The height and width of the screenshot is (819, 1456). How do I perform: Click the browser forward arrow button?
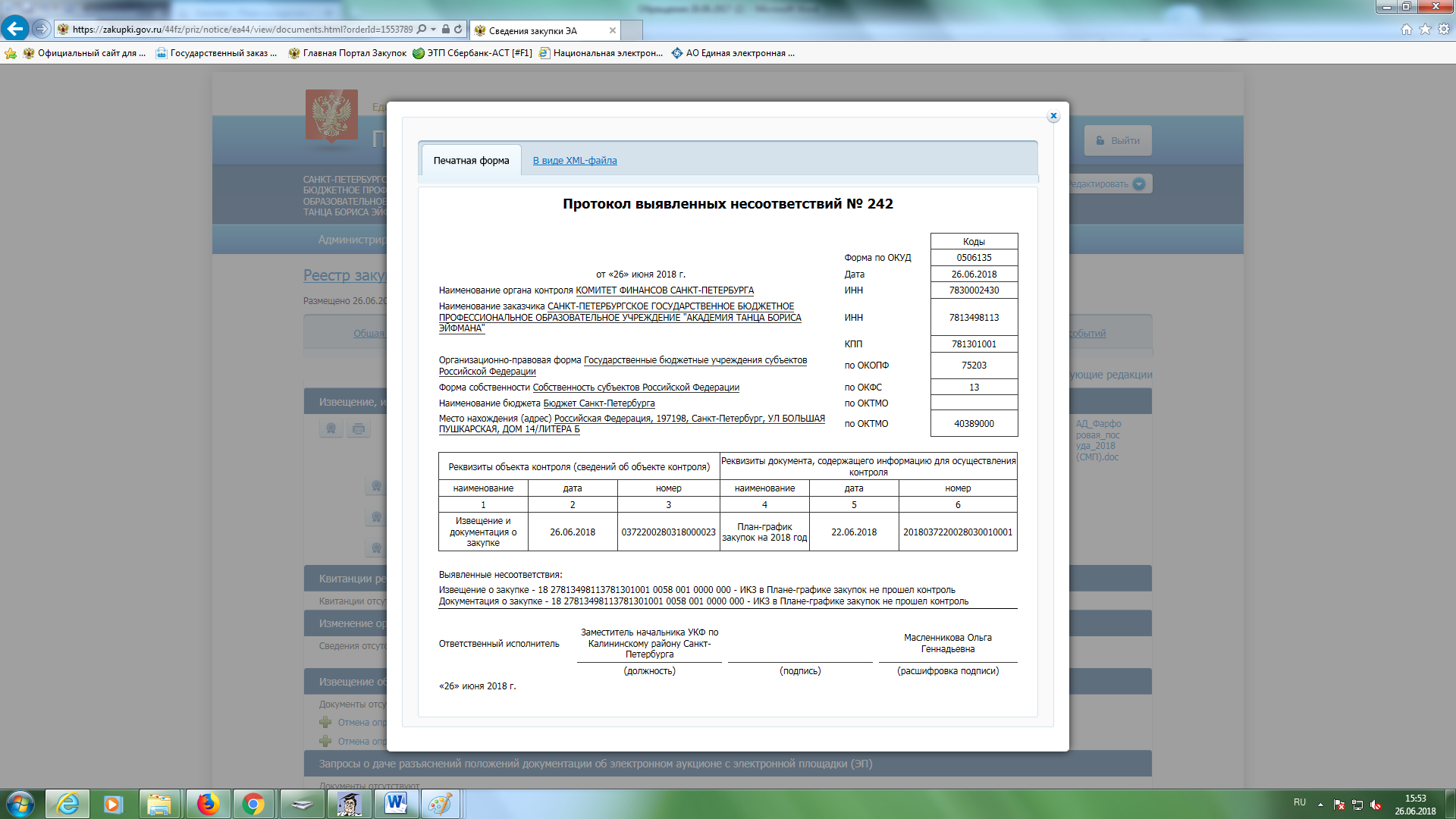tap(41, 30)
